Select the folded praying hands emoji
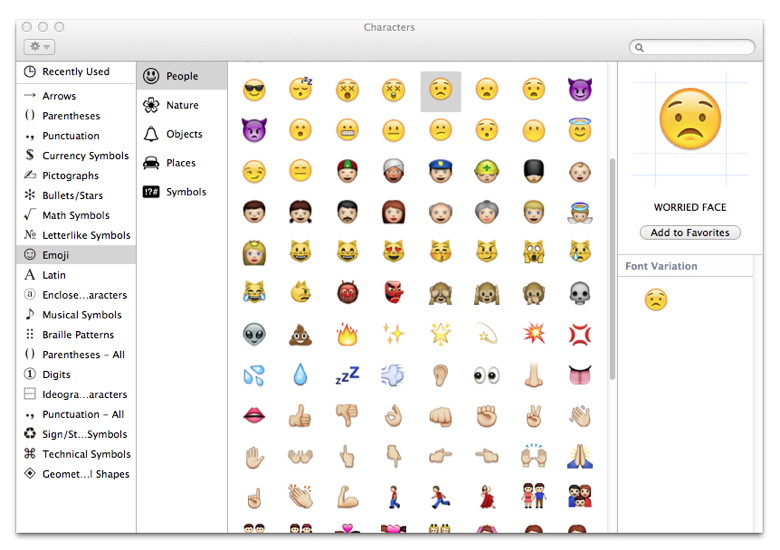 click(x=580, y=457)
